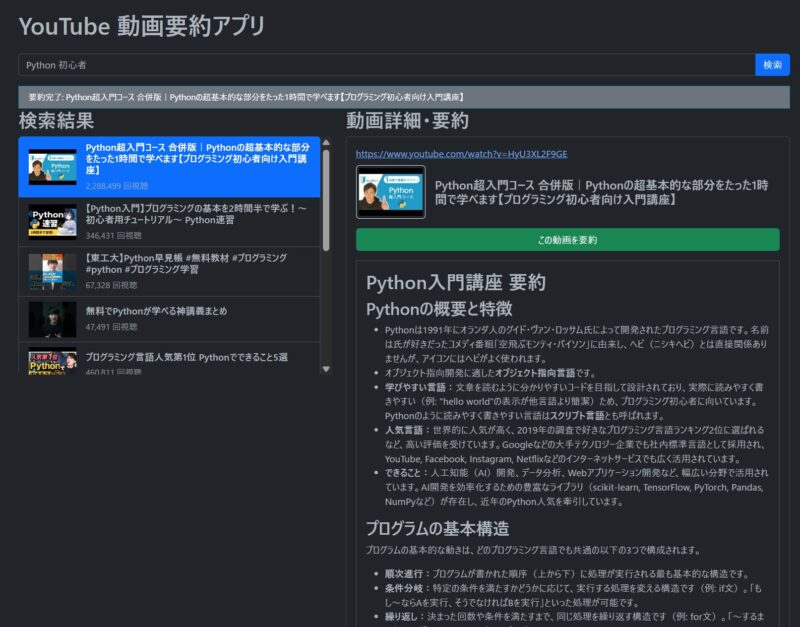Click the results list scroll up arrow
The height and width of the screenshot is (627, 800).
pyautogui.click(x=326, y=142)
